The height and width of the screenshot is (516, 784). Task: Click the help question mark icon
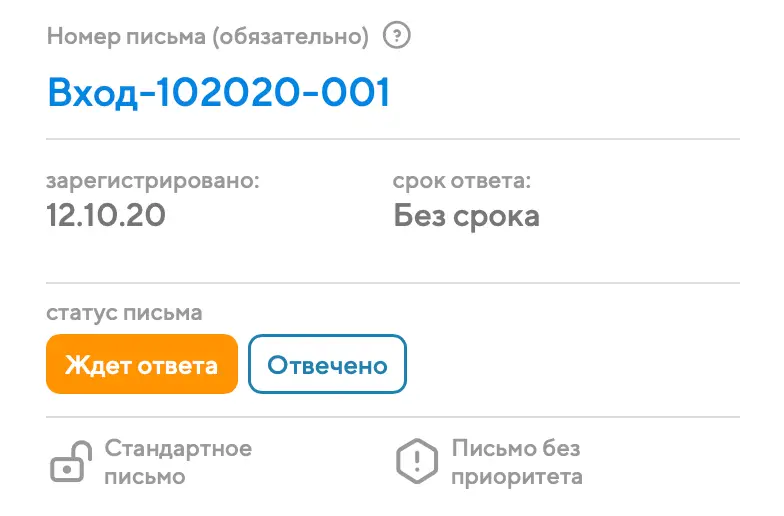pos(399,37)
